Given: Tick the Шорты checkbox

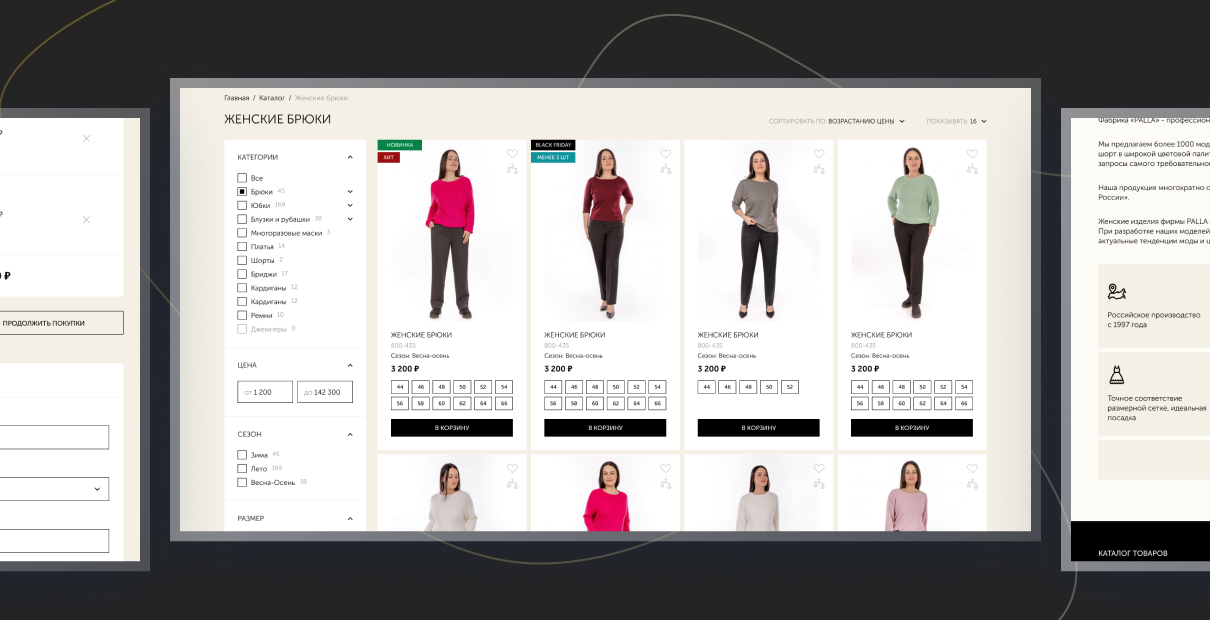Looking at the screenshot, I should click(x=242, y=260).
